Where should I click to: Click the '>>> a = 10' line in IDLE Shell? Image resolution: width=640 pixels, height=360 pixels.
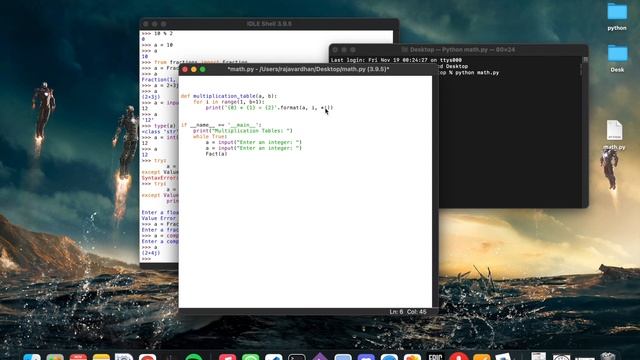[x=157, y=45]
